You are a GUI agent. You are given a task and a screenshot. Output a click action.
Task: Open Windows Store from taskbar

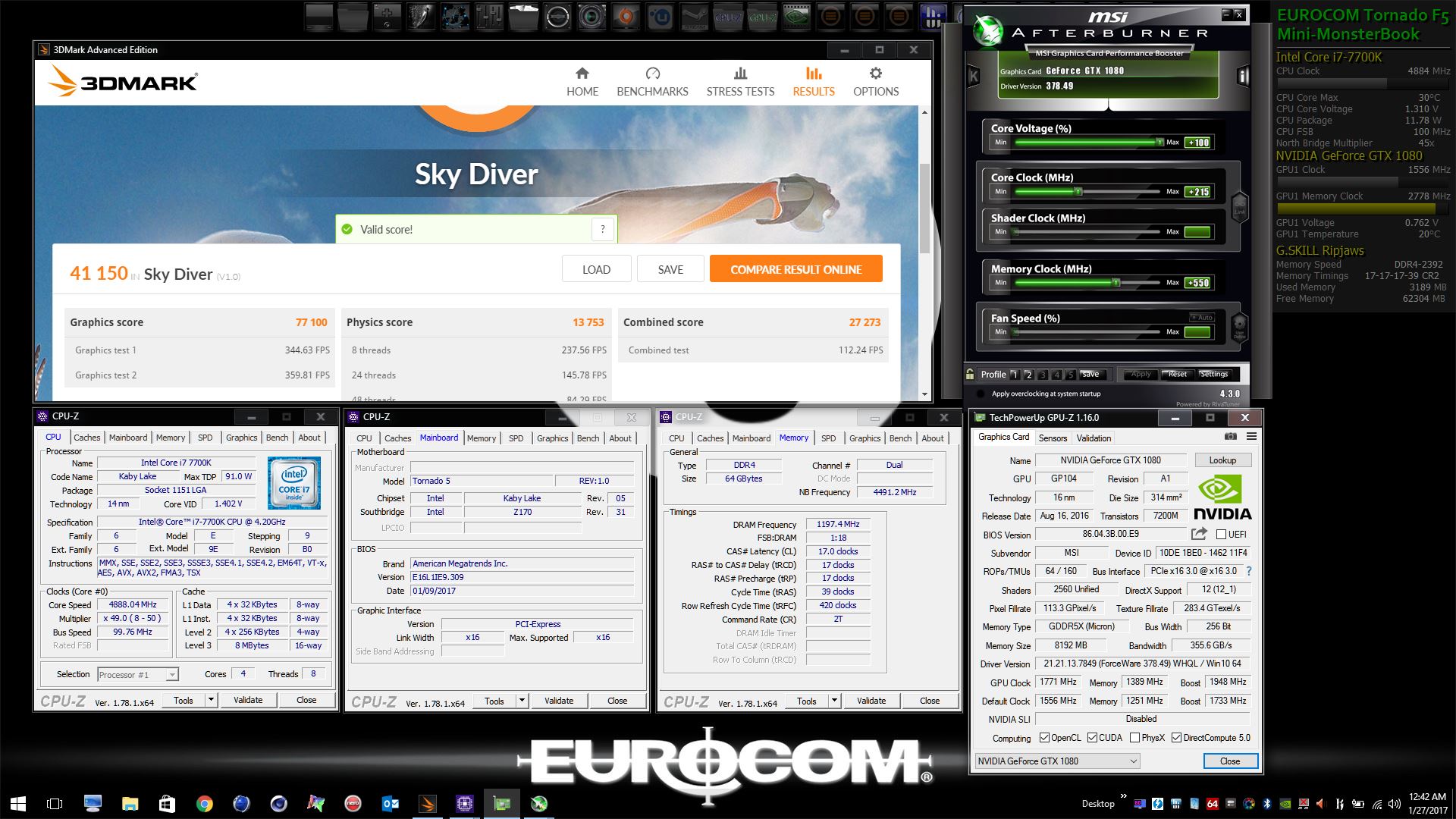tap(167, 804)
